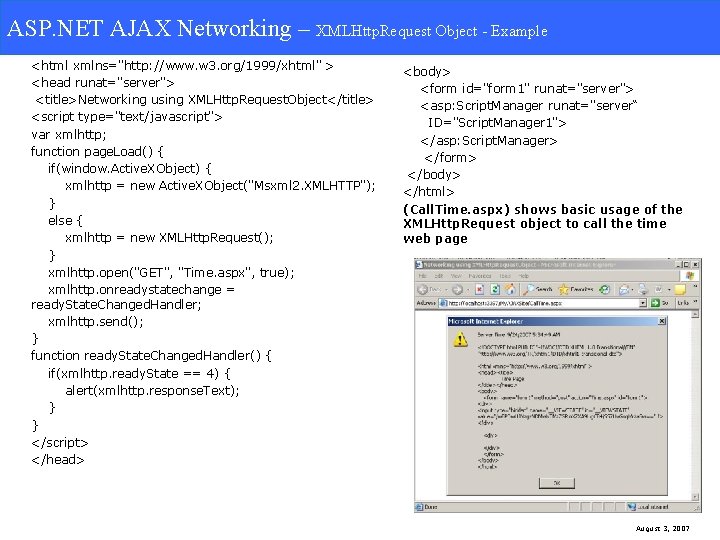The image size is (720, 540).
Task: Expand the address bar URL dropdown
Action: click(642, 303)
